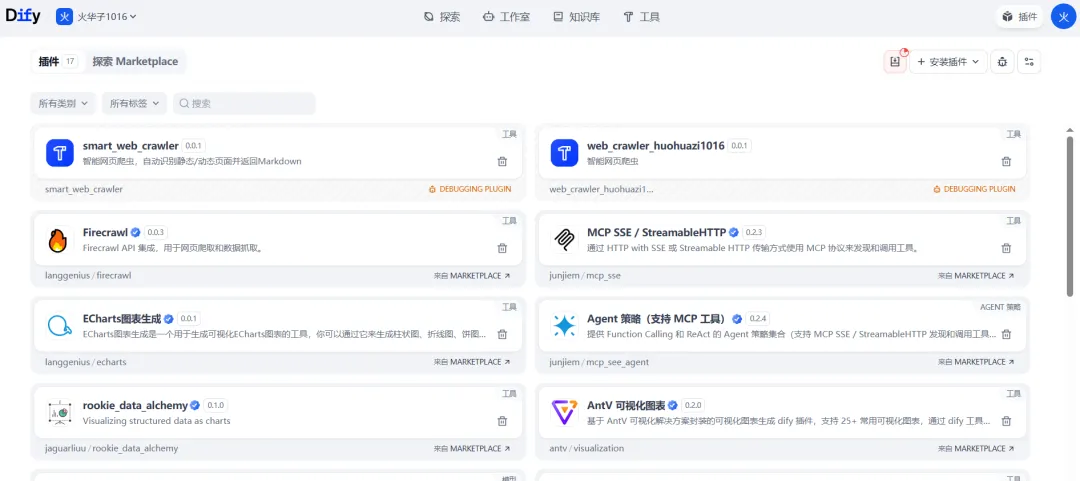Click the page vertical scrollbar

pyautogui.click(x=1070, y=216)
